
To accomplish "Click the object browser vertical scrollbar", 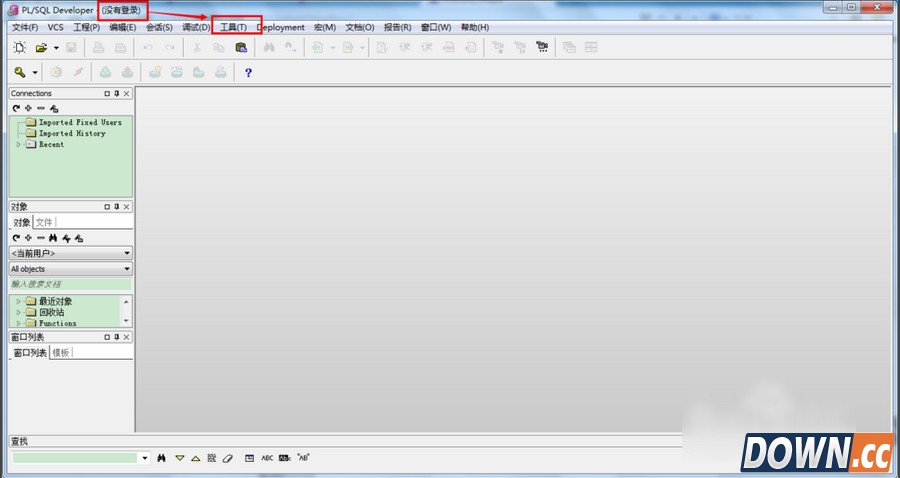I will (126, 310).
